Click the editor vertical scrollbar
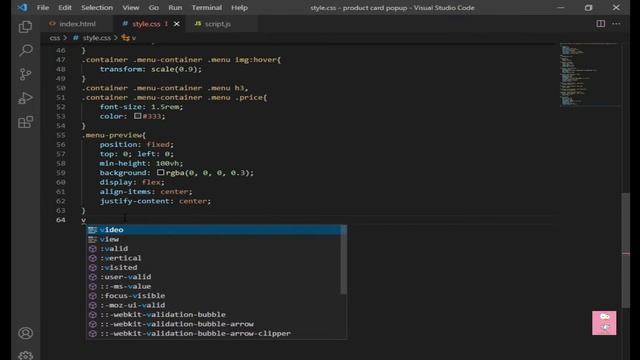This screenshot has width=640, height=360. click(x=625, y=250)
